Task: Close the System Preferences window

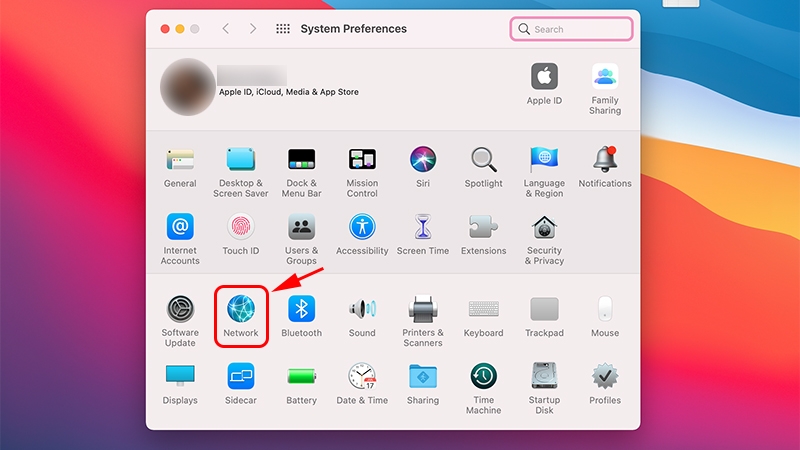Action: pyautogui.click(x=165, y=29)
